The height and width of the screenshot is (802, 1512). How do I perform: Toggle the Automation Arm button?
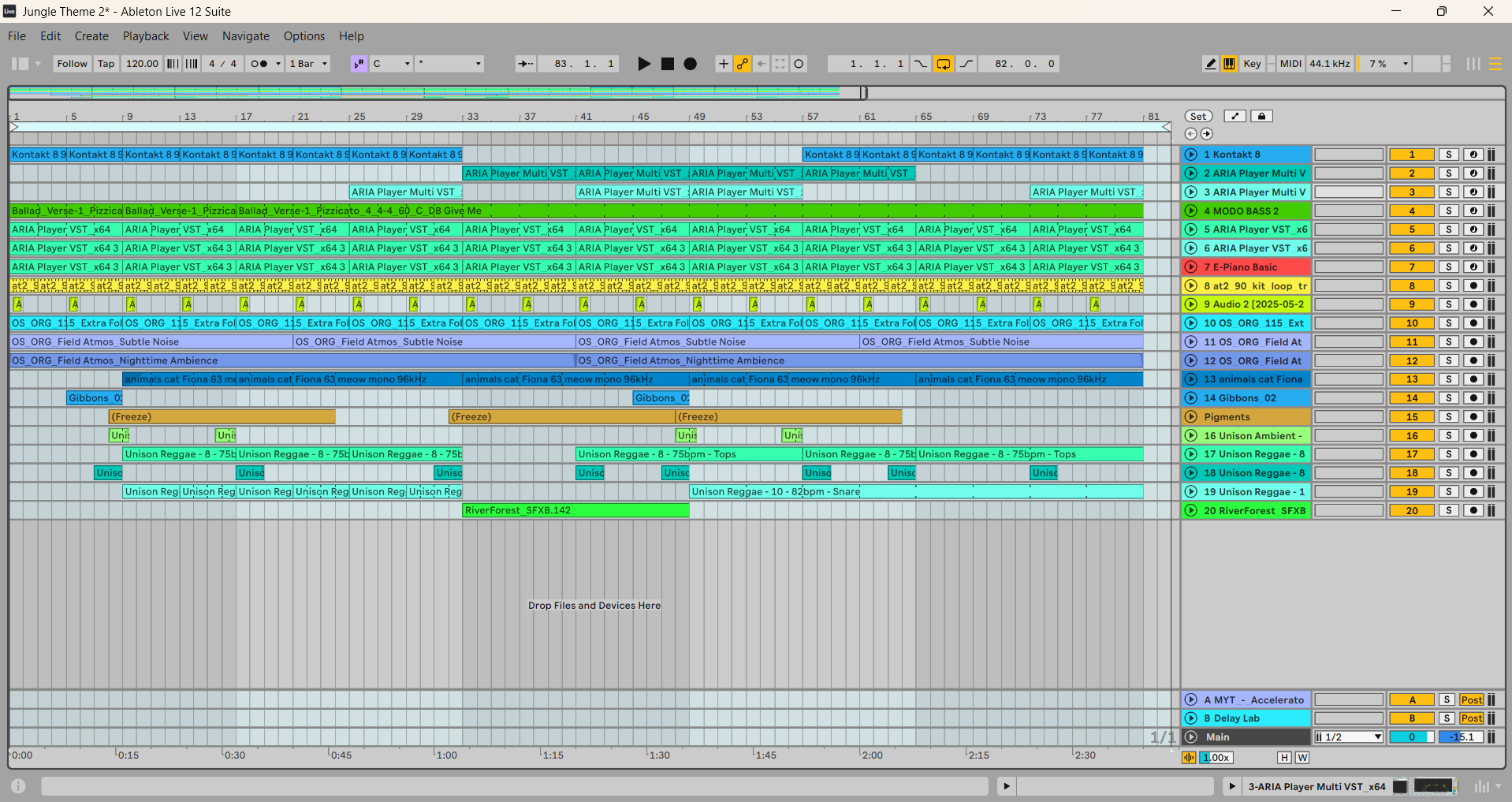(742, 64)
